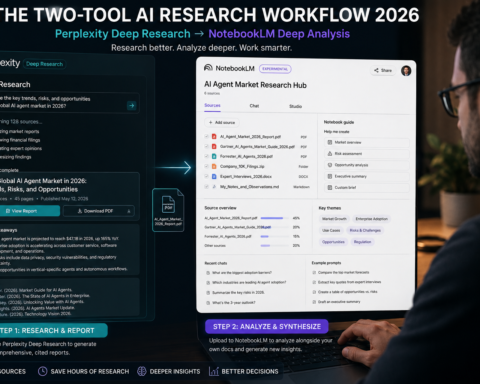Click the chat icon beside "What's the 3-year outlook?"
Screen dimensions: 480x384
coord(208,303)
